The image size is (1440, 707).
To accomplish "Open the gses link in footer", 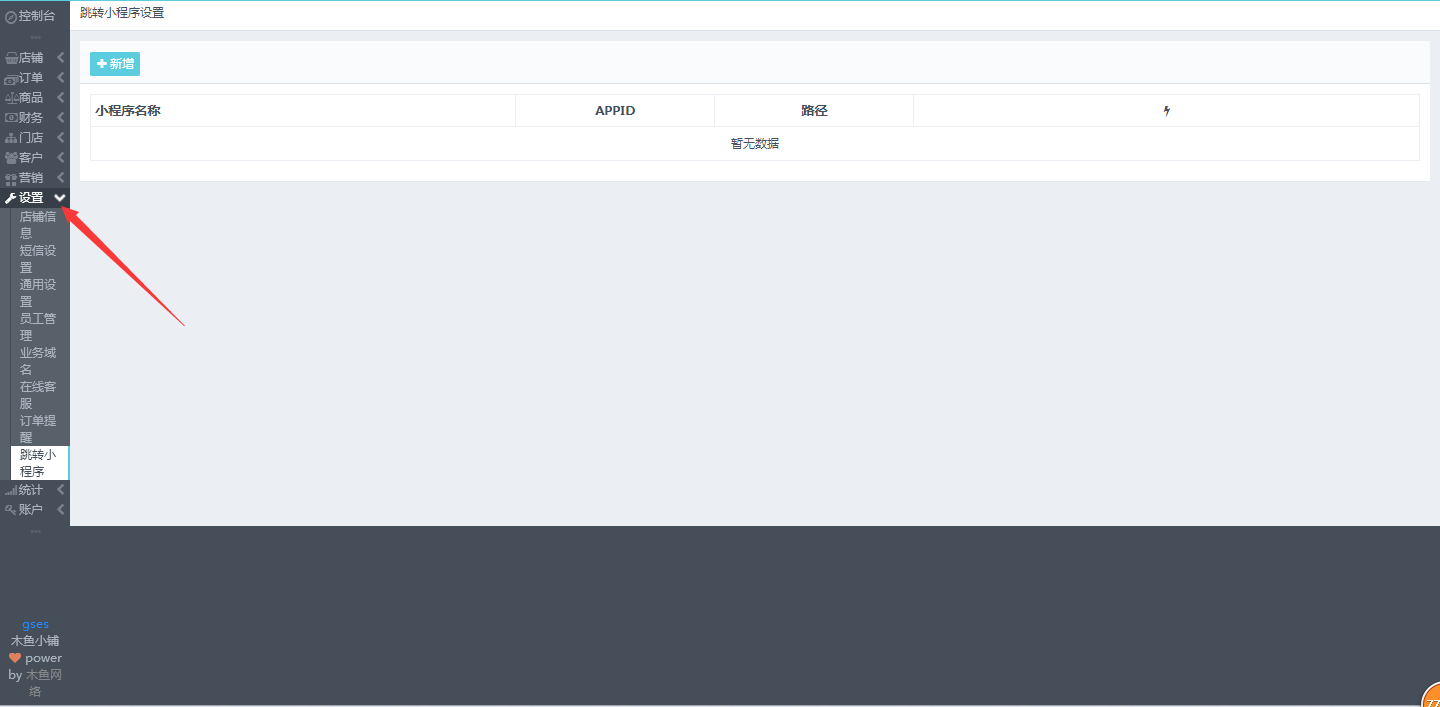I will (35, 624).
